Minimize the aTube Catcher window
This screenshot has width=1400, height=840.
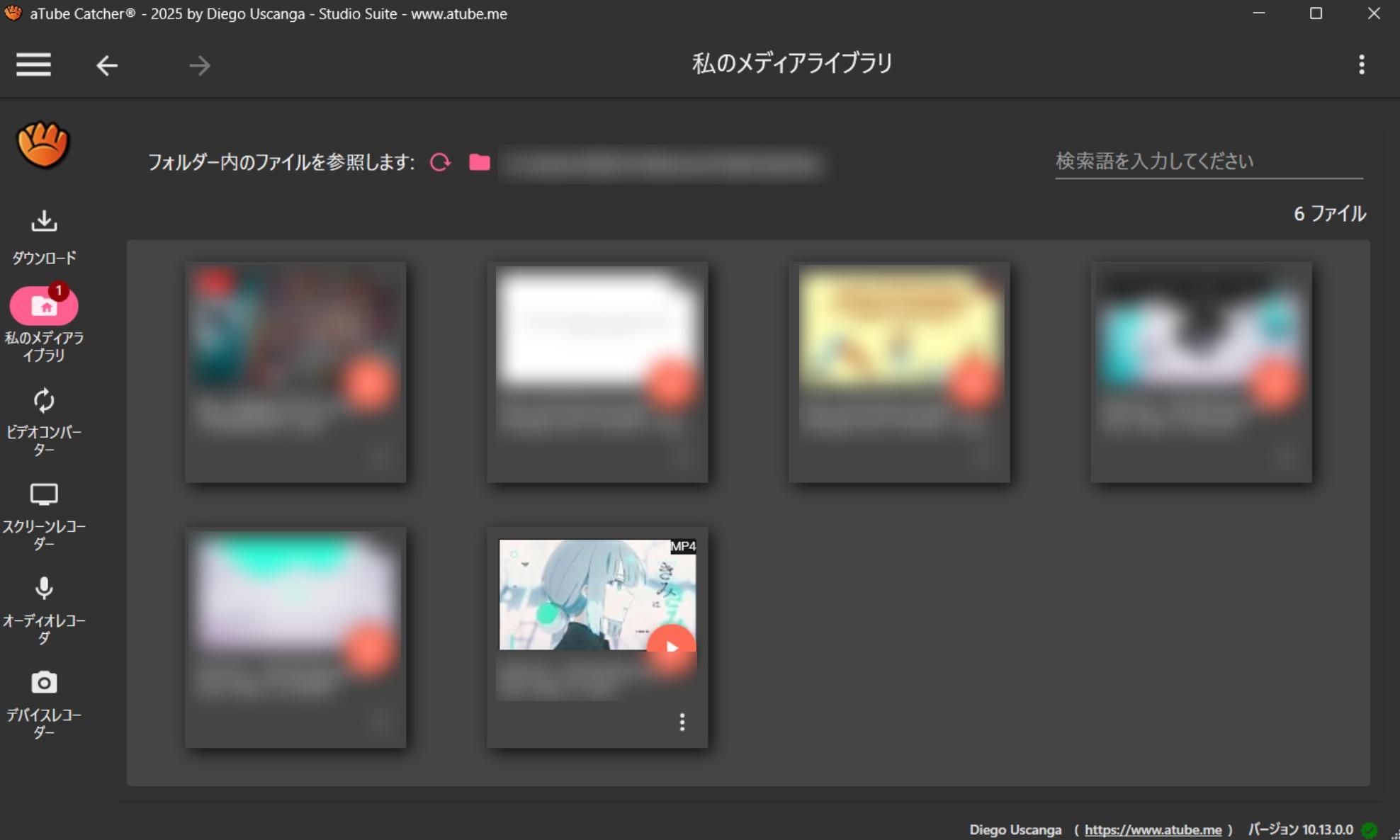1259,13
